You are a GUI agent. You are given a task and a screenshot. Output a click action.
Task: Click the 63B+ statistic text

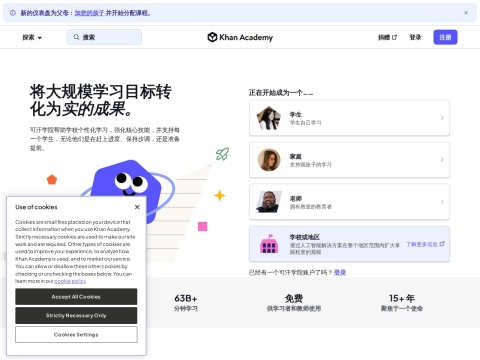point(186,298)
